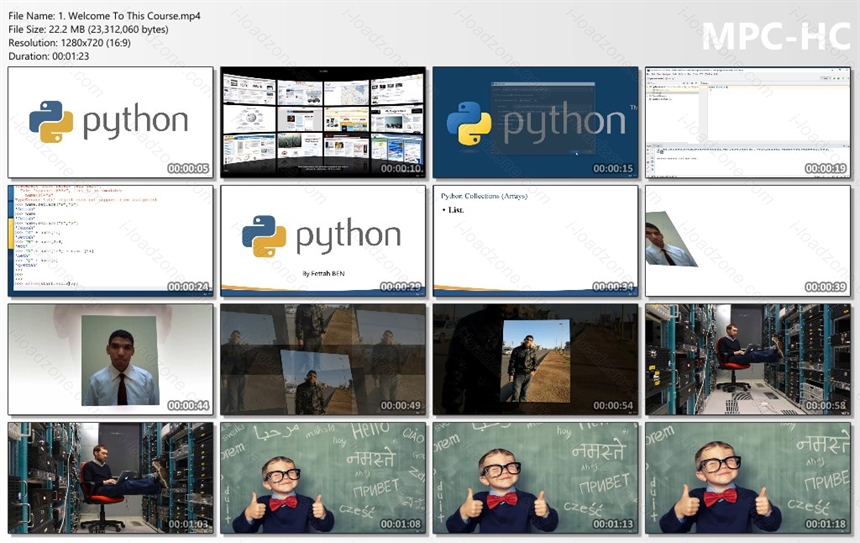Select the thumbnail timestamped 00:01:13

click(535, 478)
